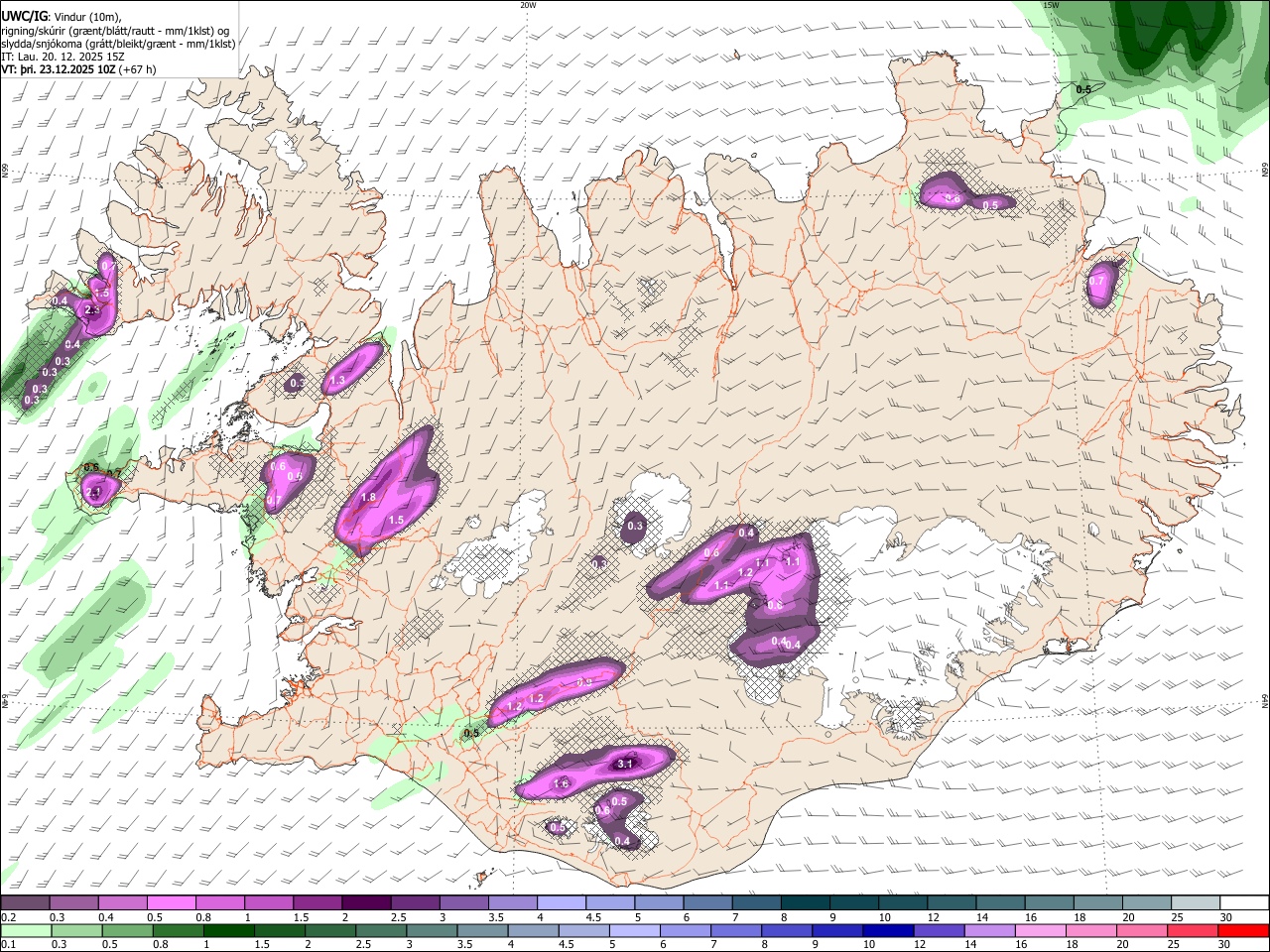The image size is (1270, 952).
Task: Click the valid time 'VT: þri. 23.12.2025 10Z'
Action: click(58, 69)
